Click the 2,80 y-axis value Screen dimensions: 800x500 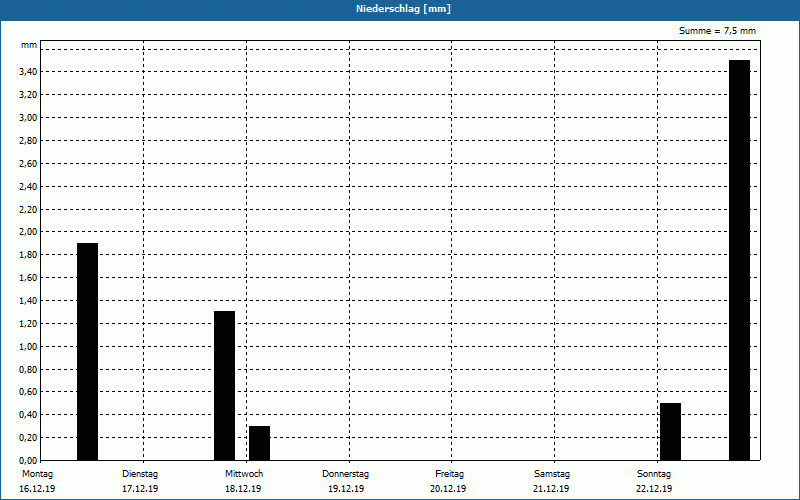tap(28, 141)
